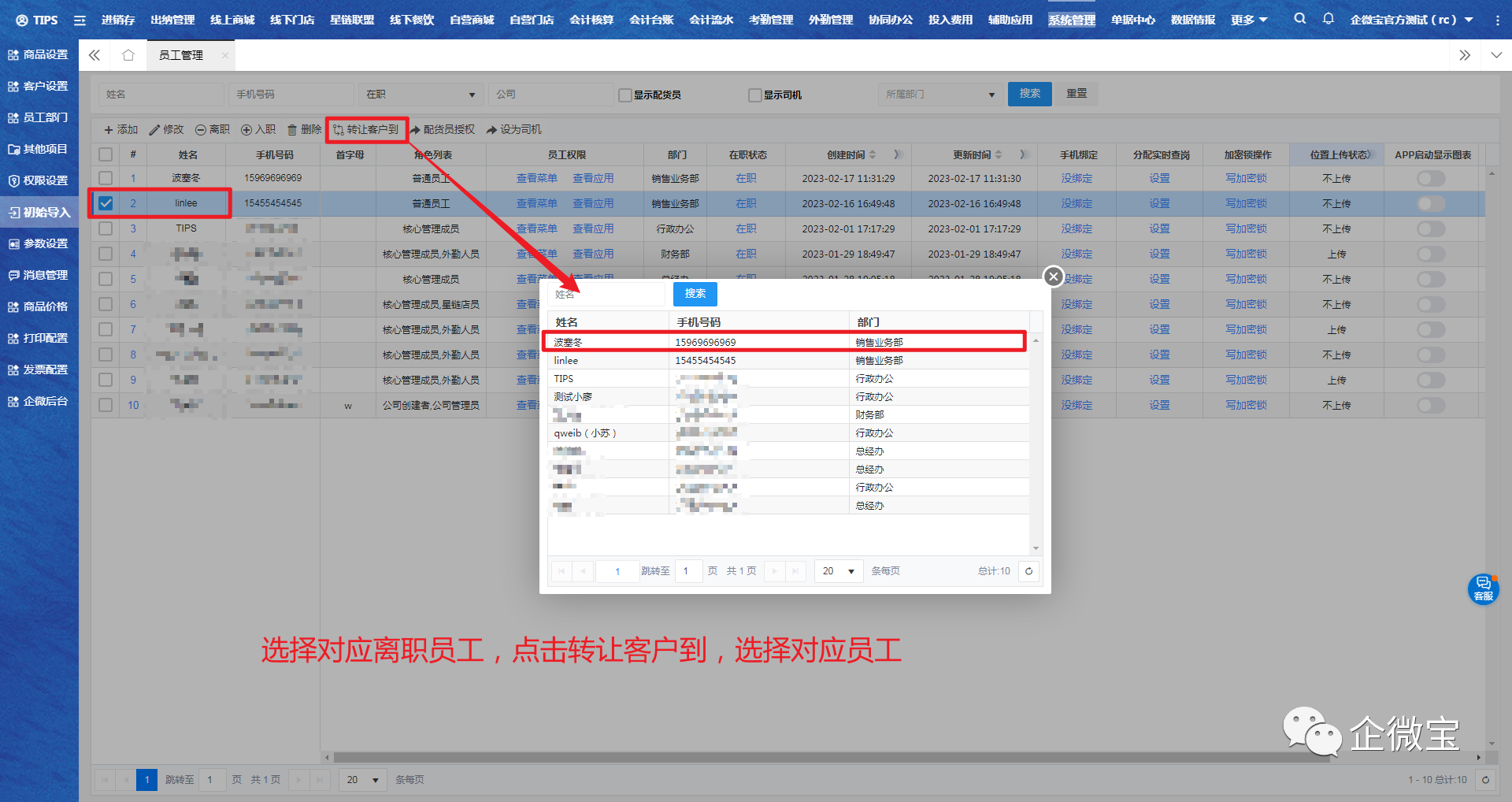1512x802 pixels.
Task: Enable the 显示配货员 checkbox
Action: (x=625, y=95)
